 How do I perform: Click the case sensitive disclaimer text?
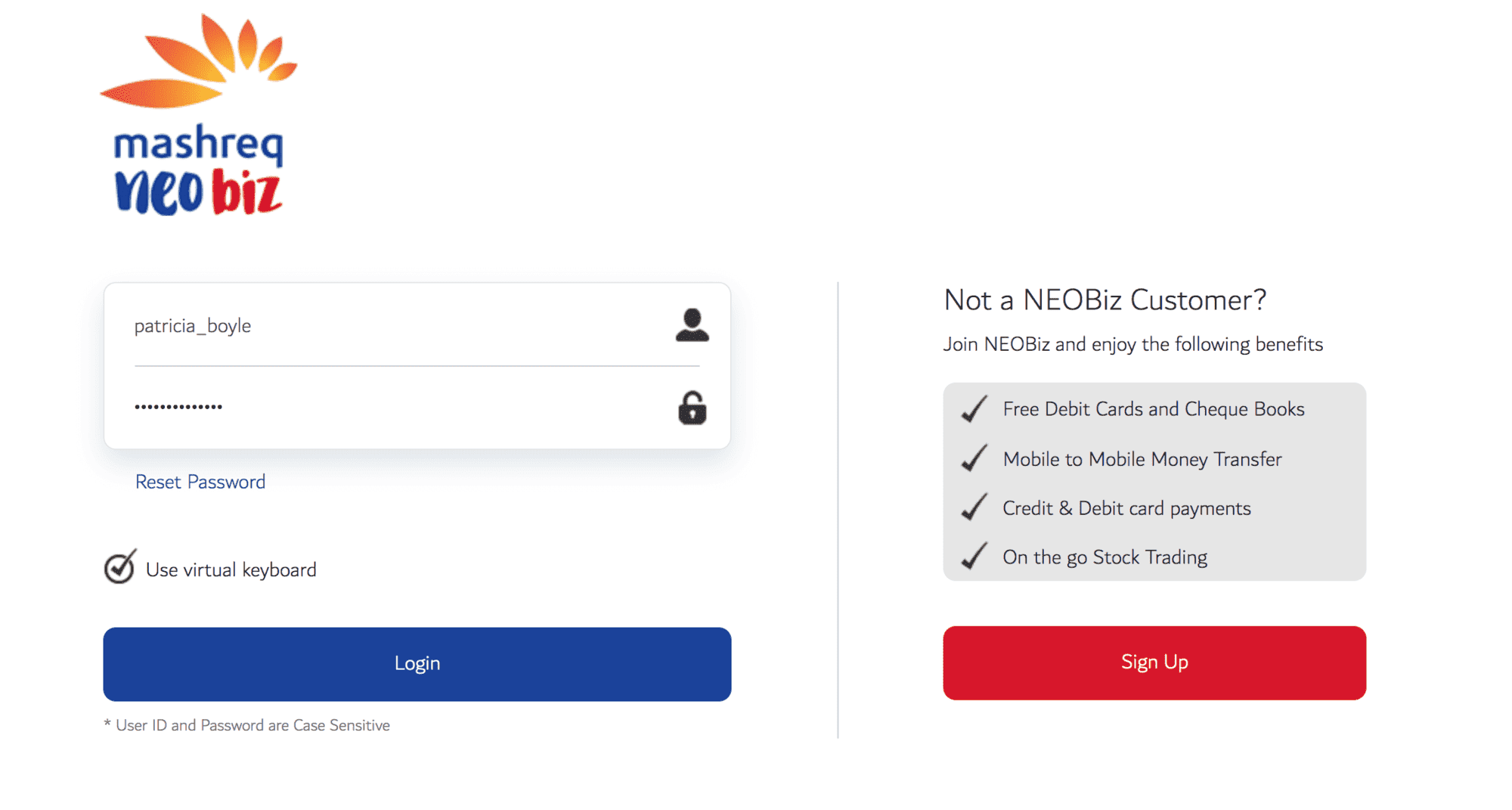tap(247, 725)
